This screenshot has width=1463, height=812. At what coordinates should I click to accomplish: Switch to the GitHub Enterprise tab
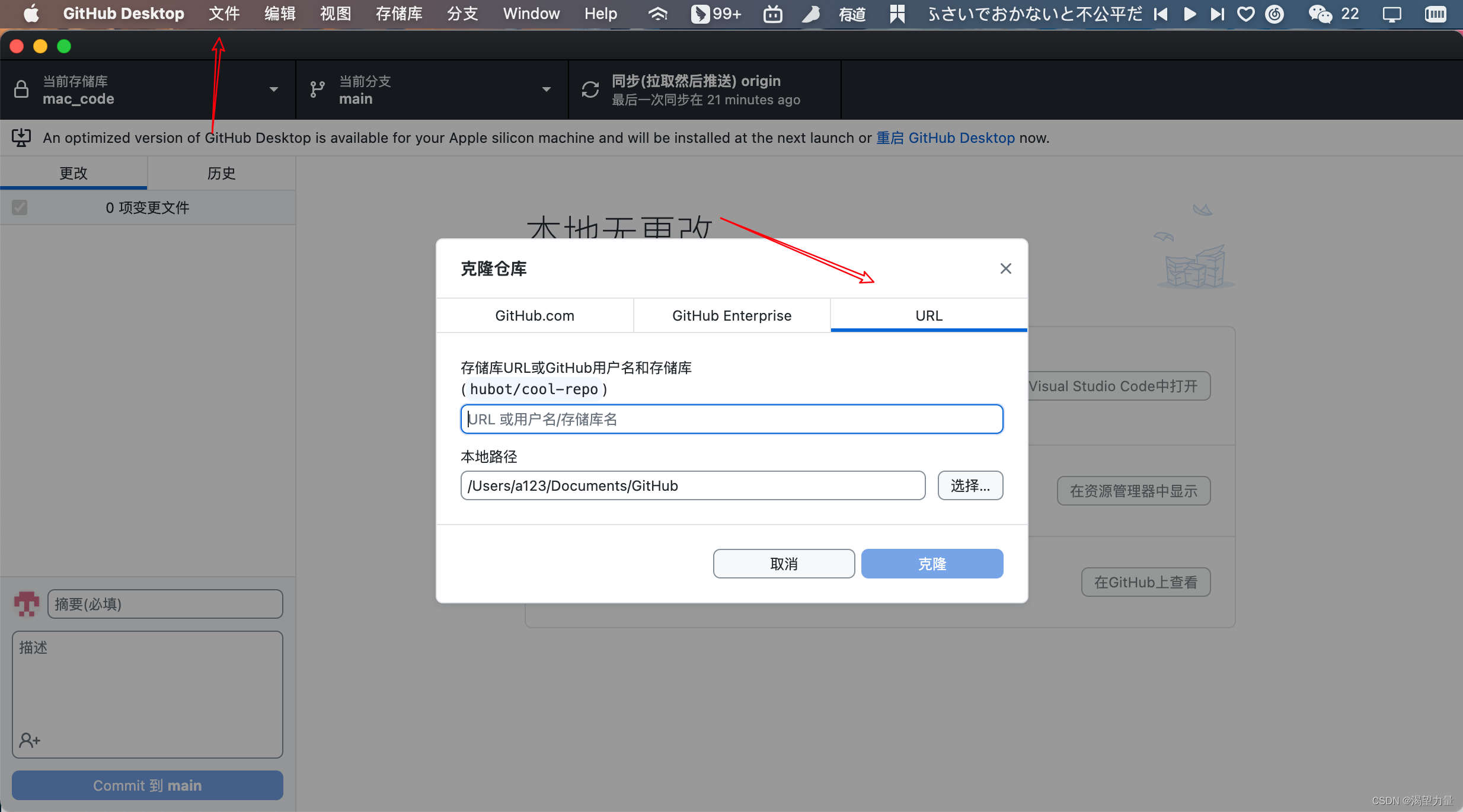coord(731,315)
